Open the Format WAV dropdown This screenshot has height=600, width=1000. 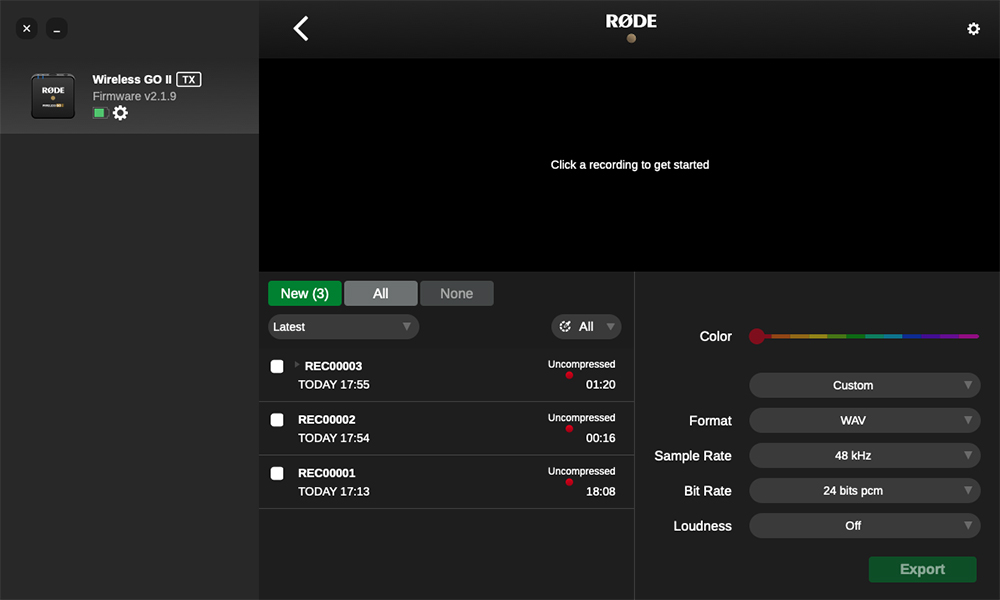(x=865, y=420)
